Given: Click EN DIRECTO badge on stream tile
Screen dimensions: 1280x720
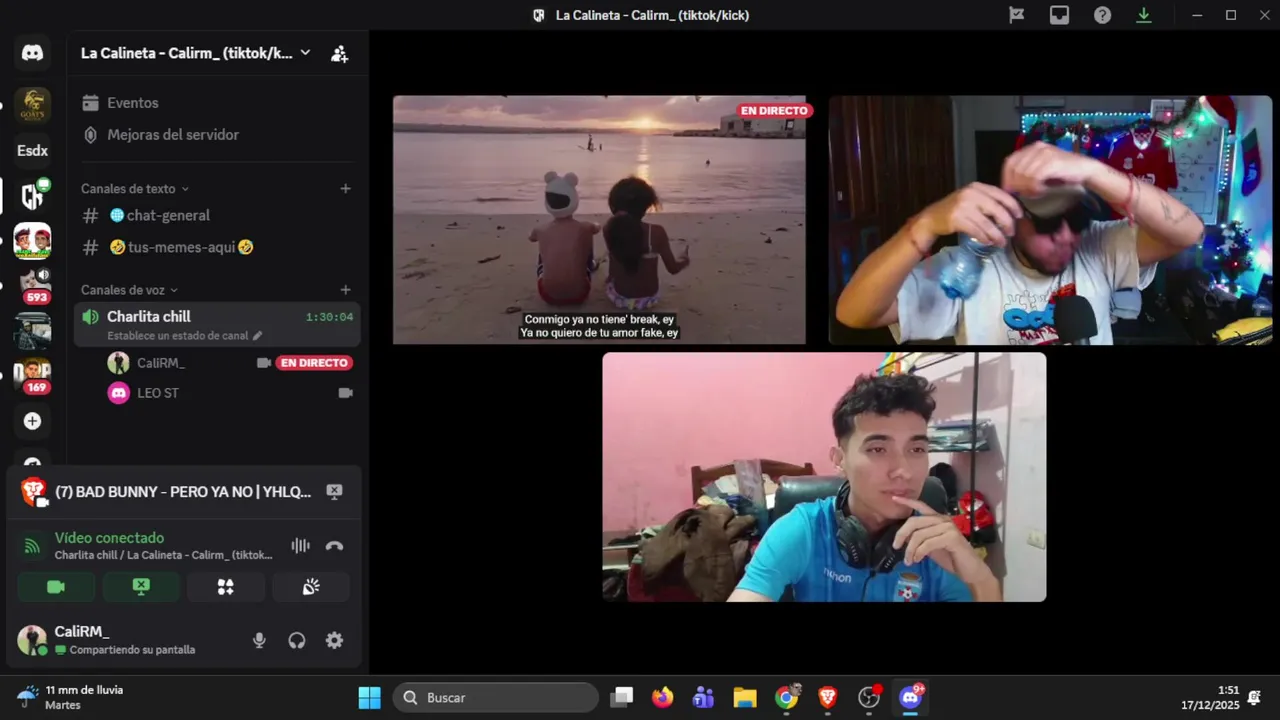Looking at the screenshot, I should 774,111.
